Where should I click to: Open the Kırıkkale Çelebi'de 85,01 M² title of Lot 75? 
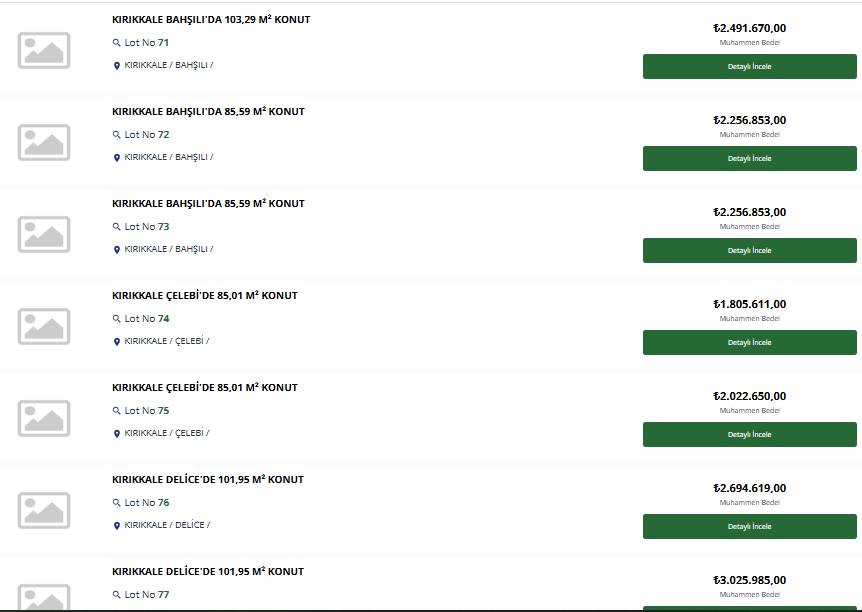click(205, 387)
